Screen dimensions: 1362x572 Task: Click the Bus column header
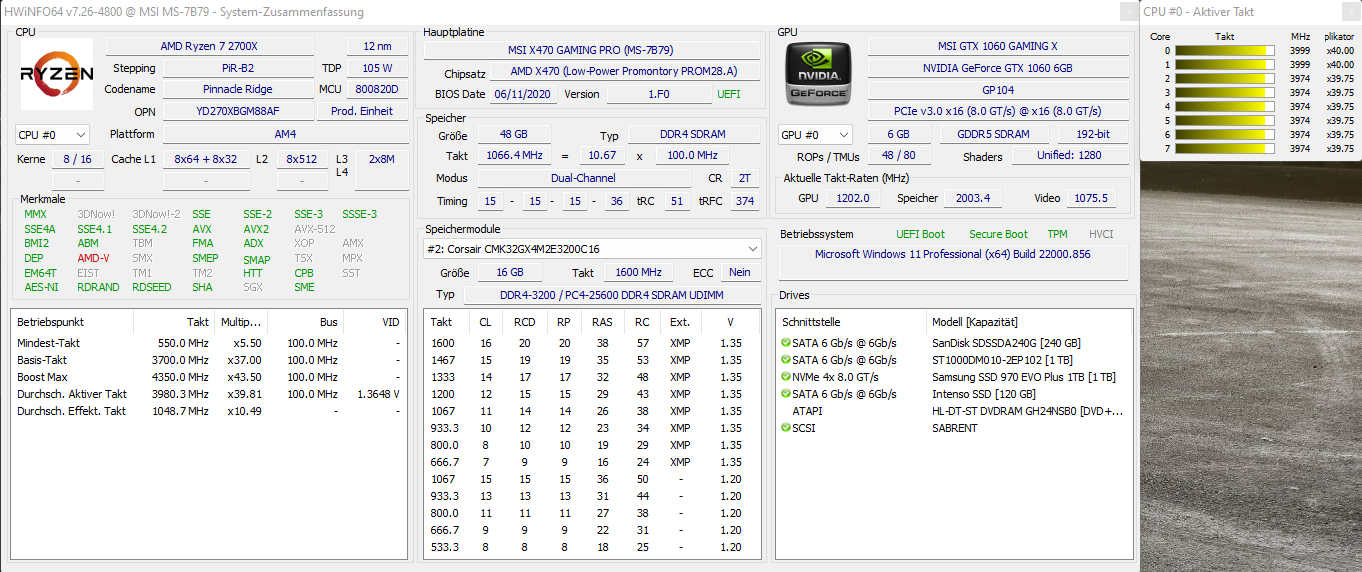[x=305, y=322]
